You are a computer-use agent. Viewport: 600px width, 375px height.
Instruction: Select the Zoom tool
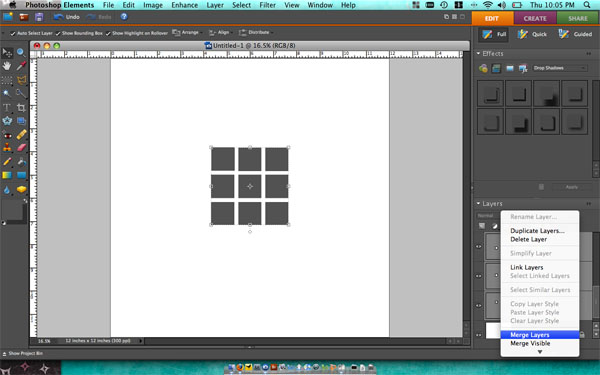tap(21, 52)
